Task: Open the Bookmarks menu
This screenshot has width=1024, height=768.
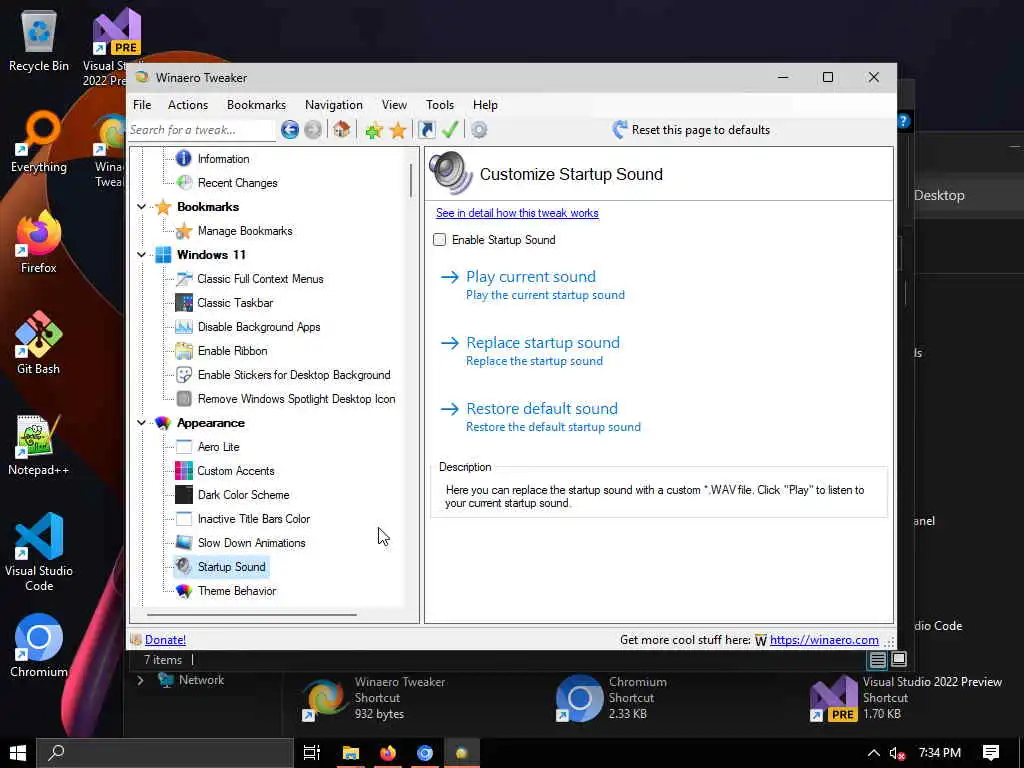Action: (256, 104)
